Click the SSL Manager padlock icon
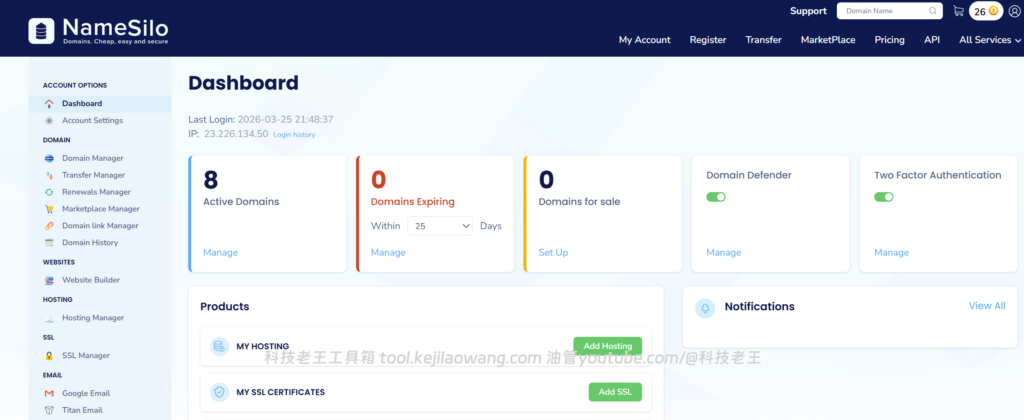 click(x=49, y=356)
